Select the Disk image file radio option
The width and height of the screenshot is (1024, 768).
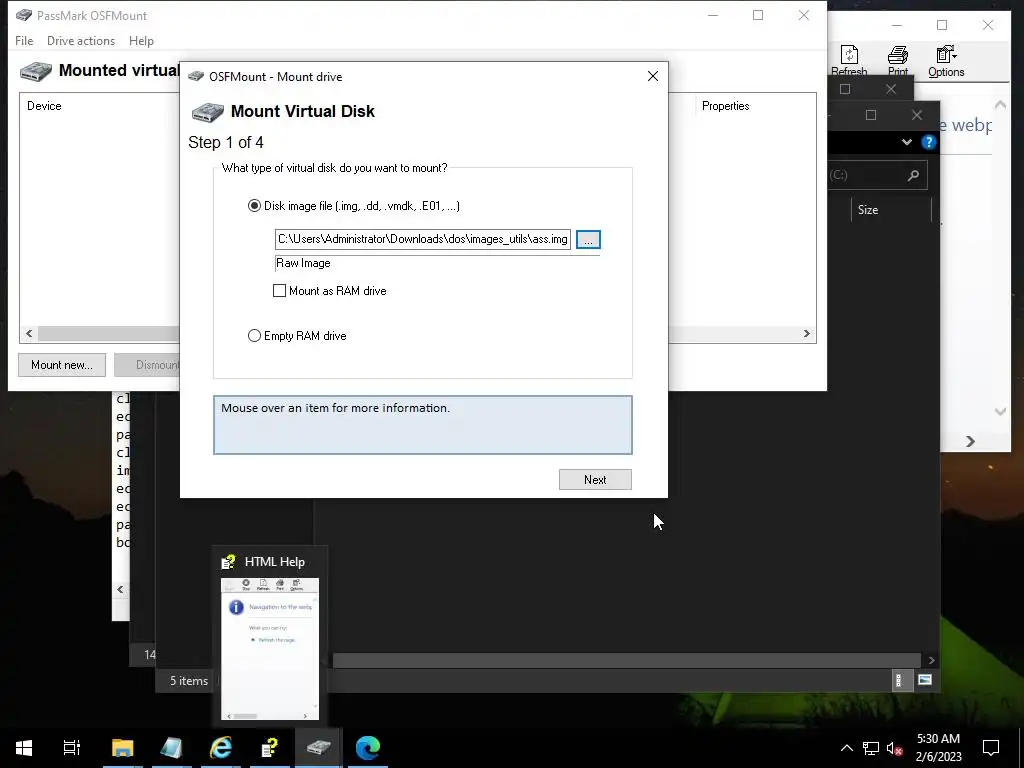tap(254, 206)
